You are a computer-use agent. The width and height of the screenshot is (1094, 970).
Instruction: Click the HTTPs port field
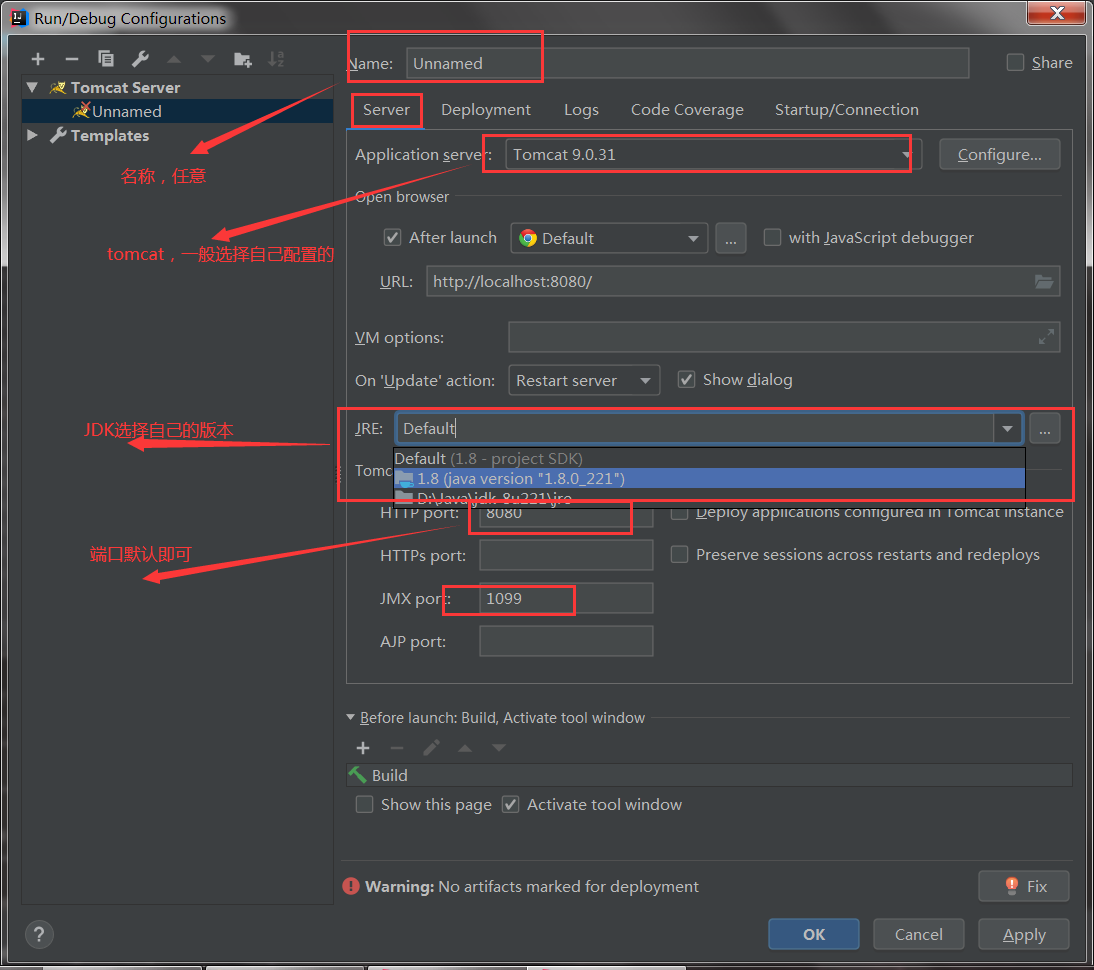pyautogui.click(x=566, y=555)
